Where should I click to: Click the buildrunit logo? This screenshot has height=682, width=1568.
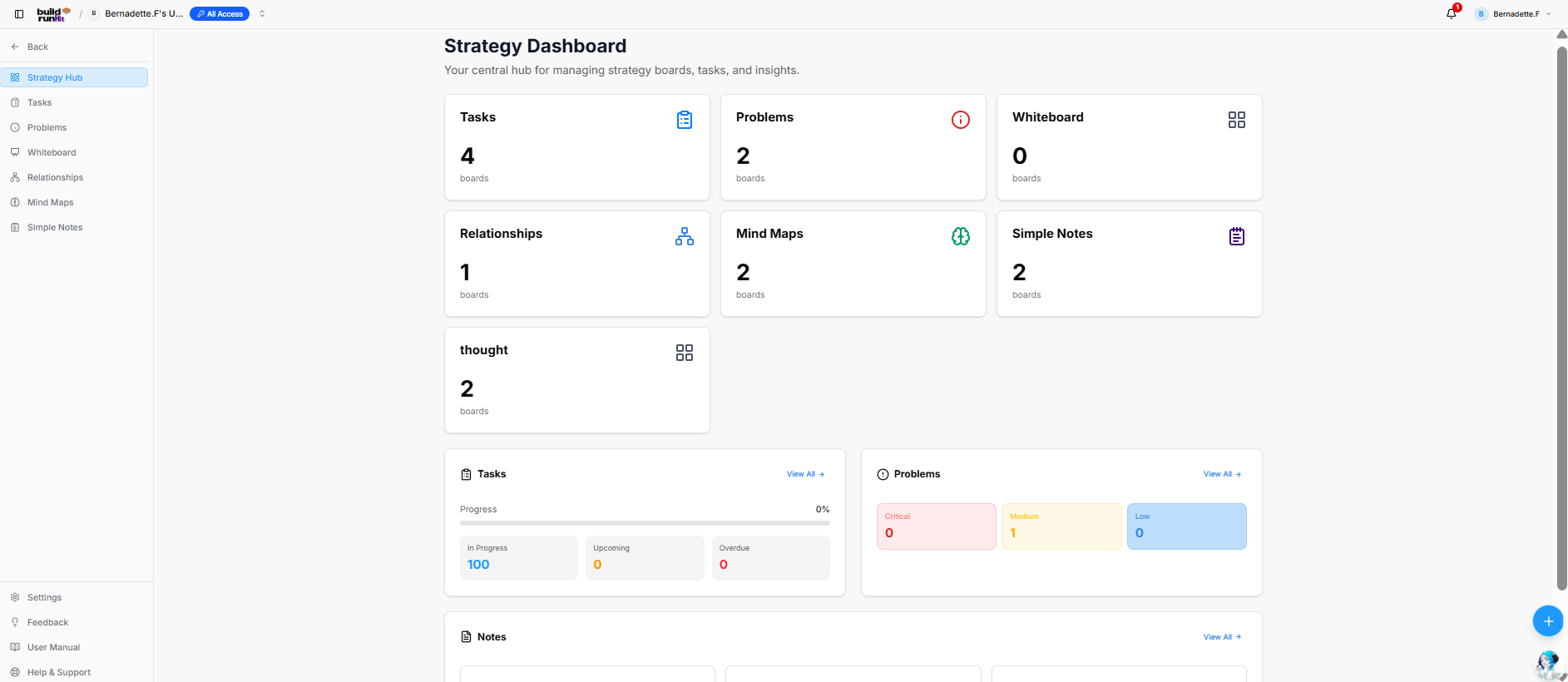(53, 14)
